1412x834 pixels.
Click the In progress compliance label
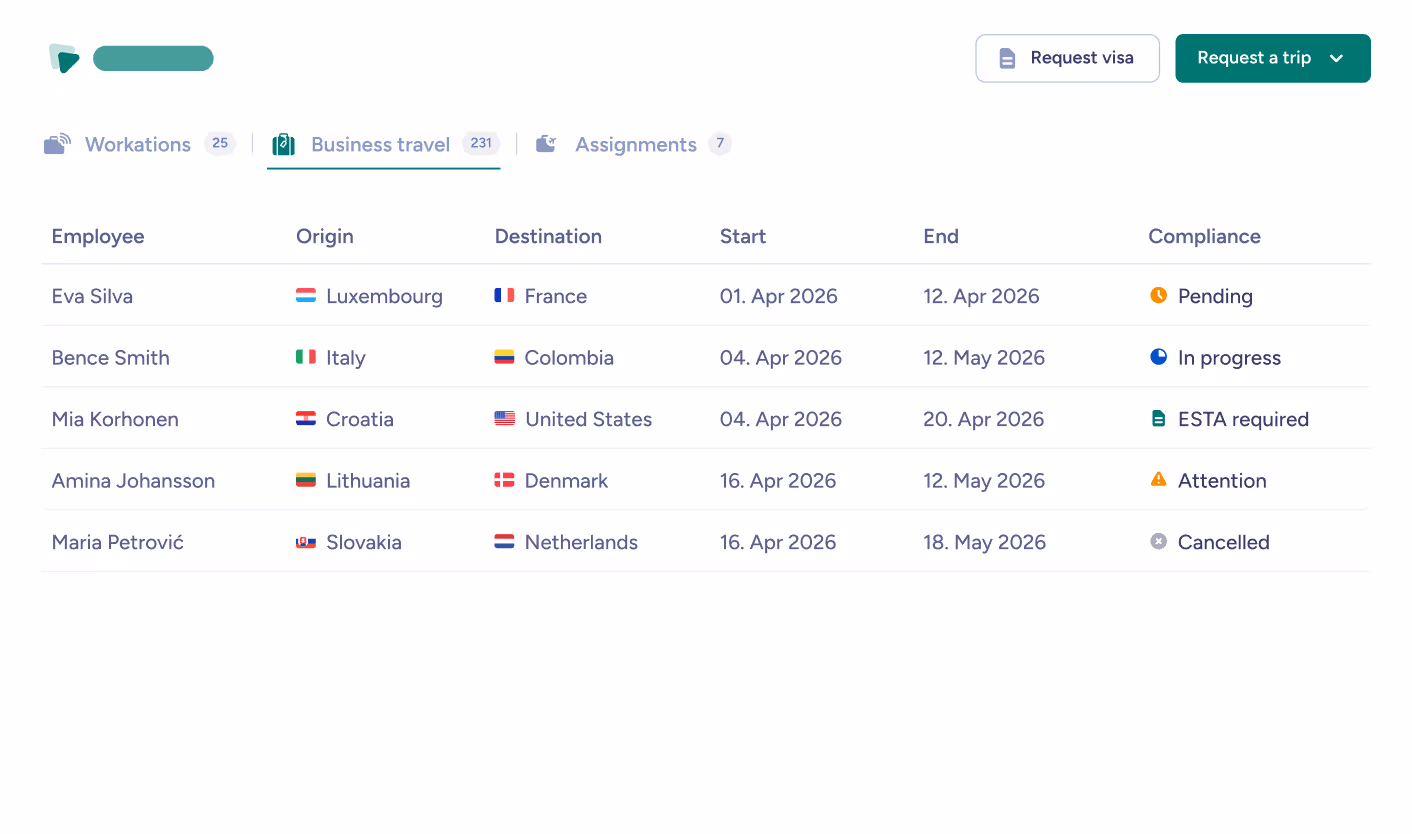[1229, 357]
